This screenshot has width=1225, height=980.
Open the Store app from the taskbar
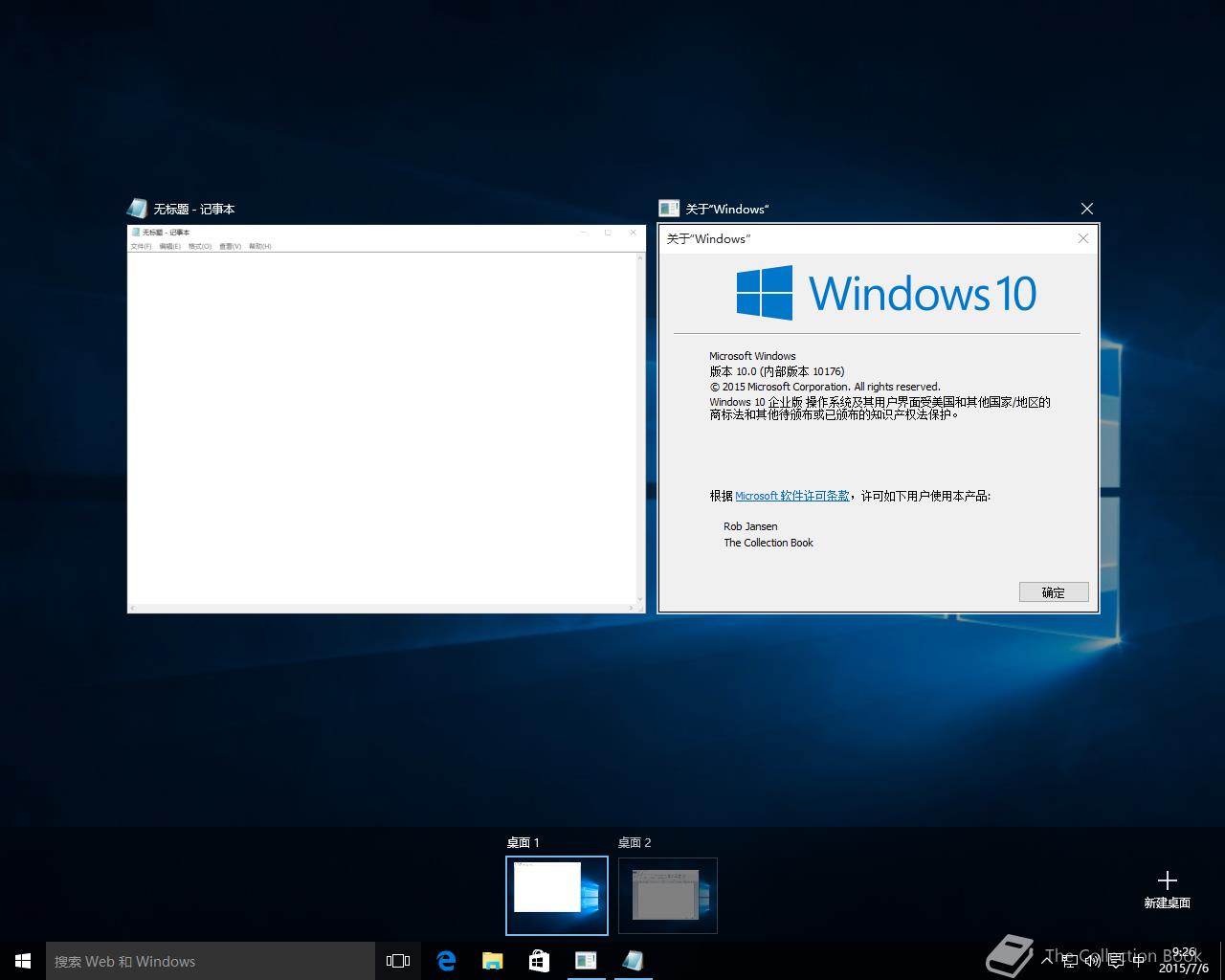point(539,961)
